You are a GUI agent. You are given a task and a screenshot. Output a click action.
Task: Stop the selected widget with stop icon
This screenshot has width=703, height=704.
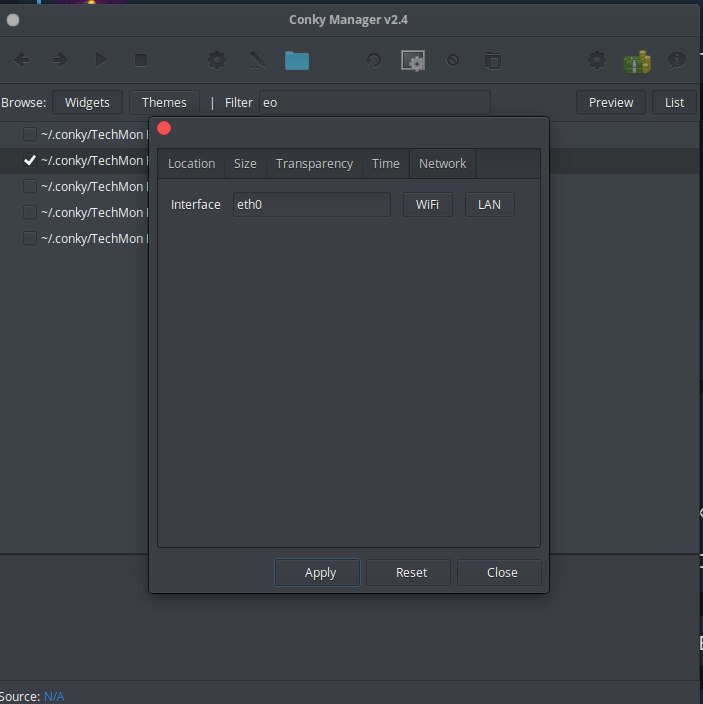pos(141,60)
